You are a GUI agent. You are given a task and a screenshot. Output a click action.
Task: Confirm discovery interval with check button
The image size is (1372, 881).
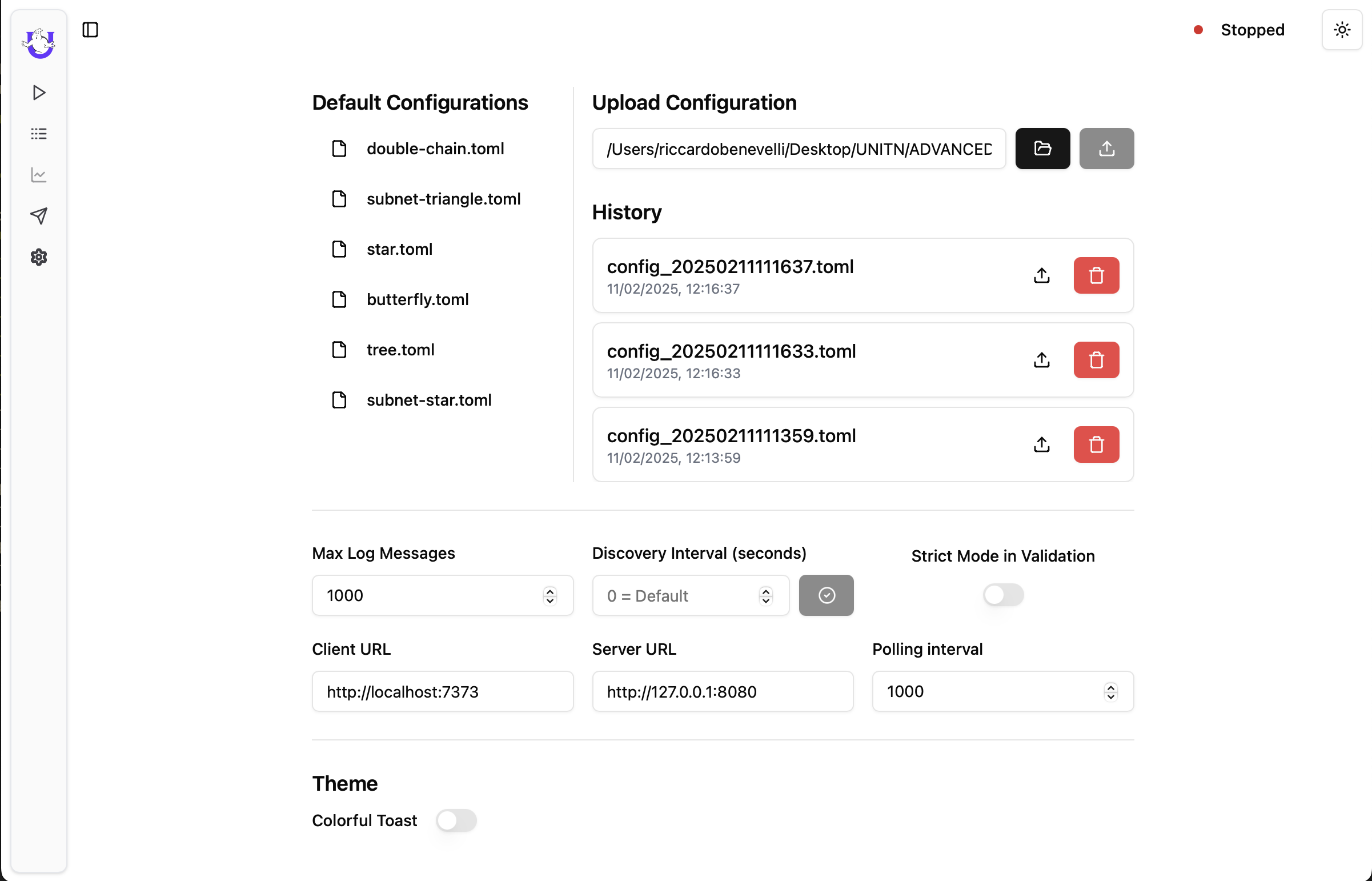click(826, 595)
